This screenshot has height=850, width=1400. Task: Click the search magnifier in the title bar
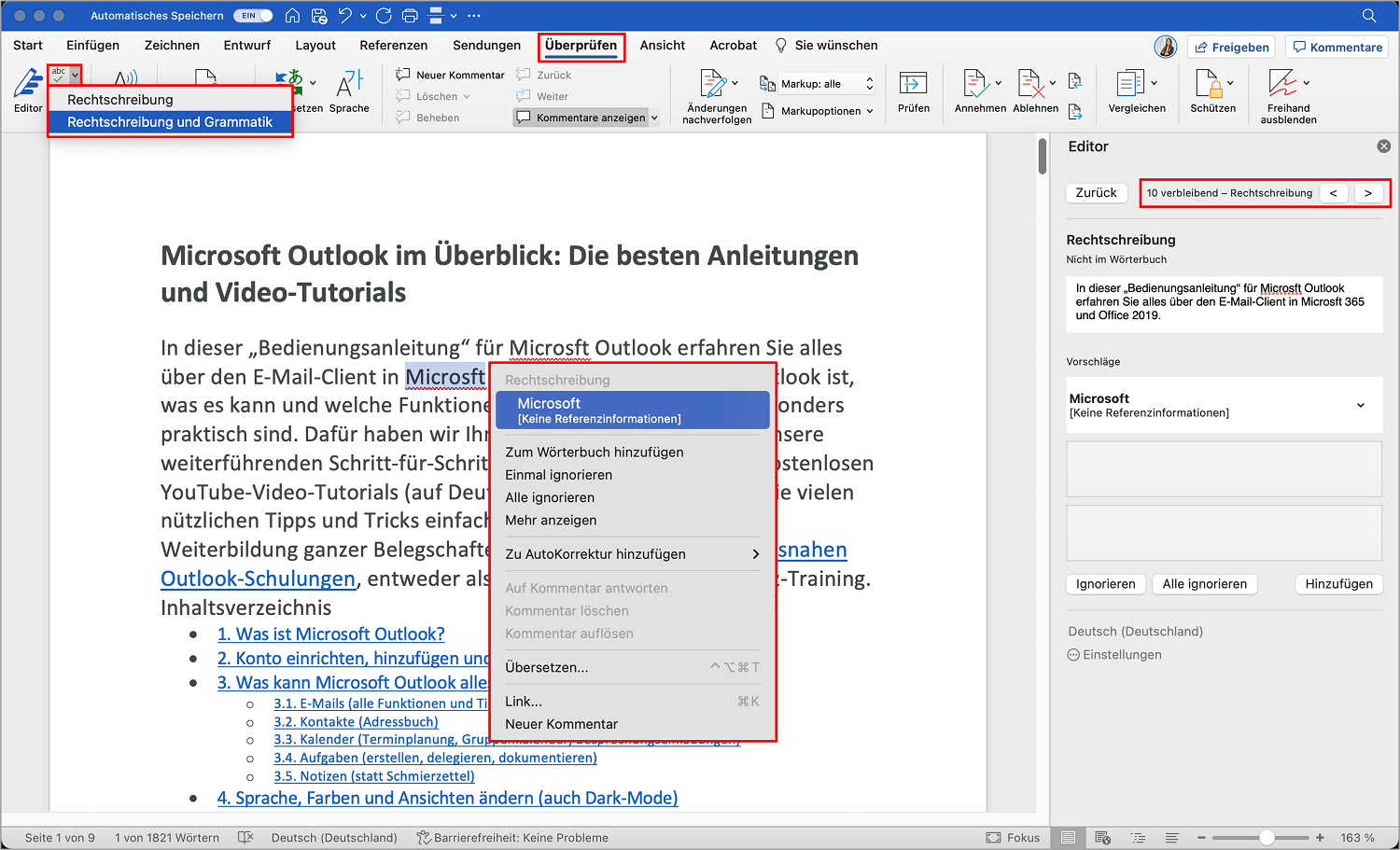pos(1369,16)
